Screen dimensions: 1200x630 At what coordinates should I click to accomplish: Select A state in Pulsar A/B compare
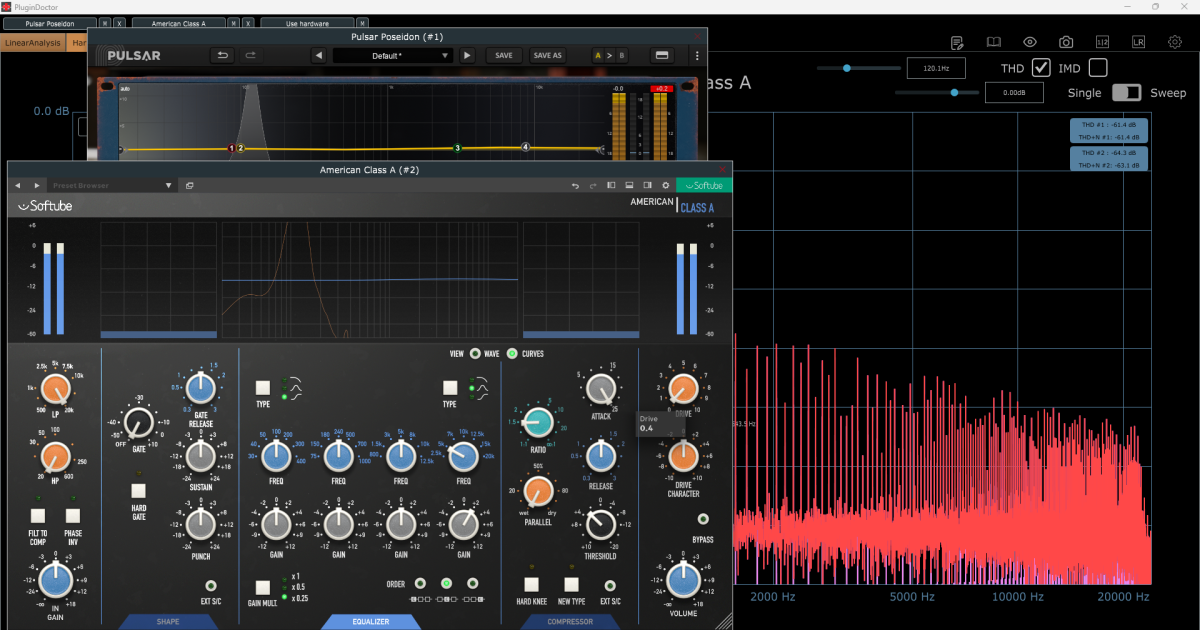click(598, 55)
